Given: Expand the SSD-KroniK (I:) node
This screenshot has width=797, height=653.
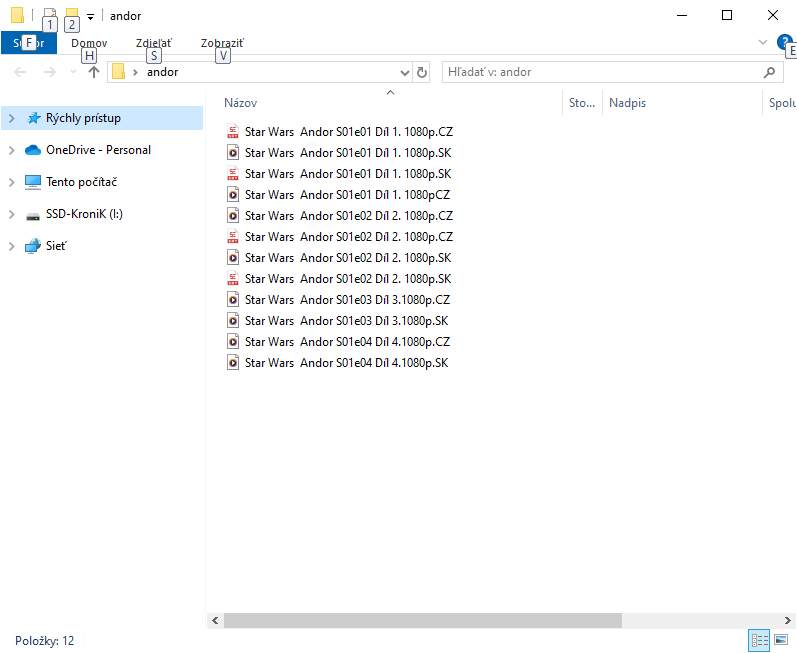Looking at the screenshot, I should [12, 214].
